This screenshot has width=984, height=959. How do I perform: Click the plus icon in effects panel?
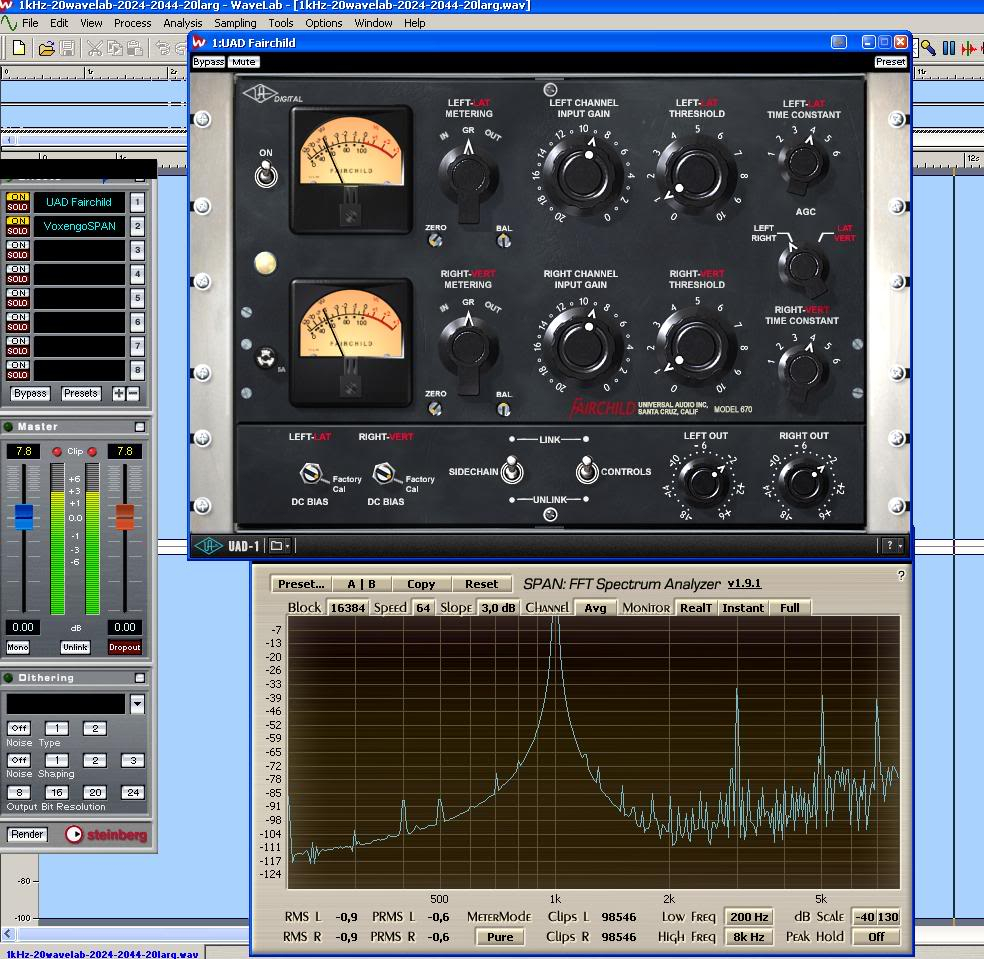118,394
